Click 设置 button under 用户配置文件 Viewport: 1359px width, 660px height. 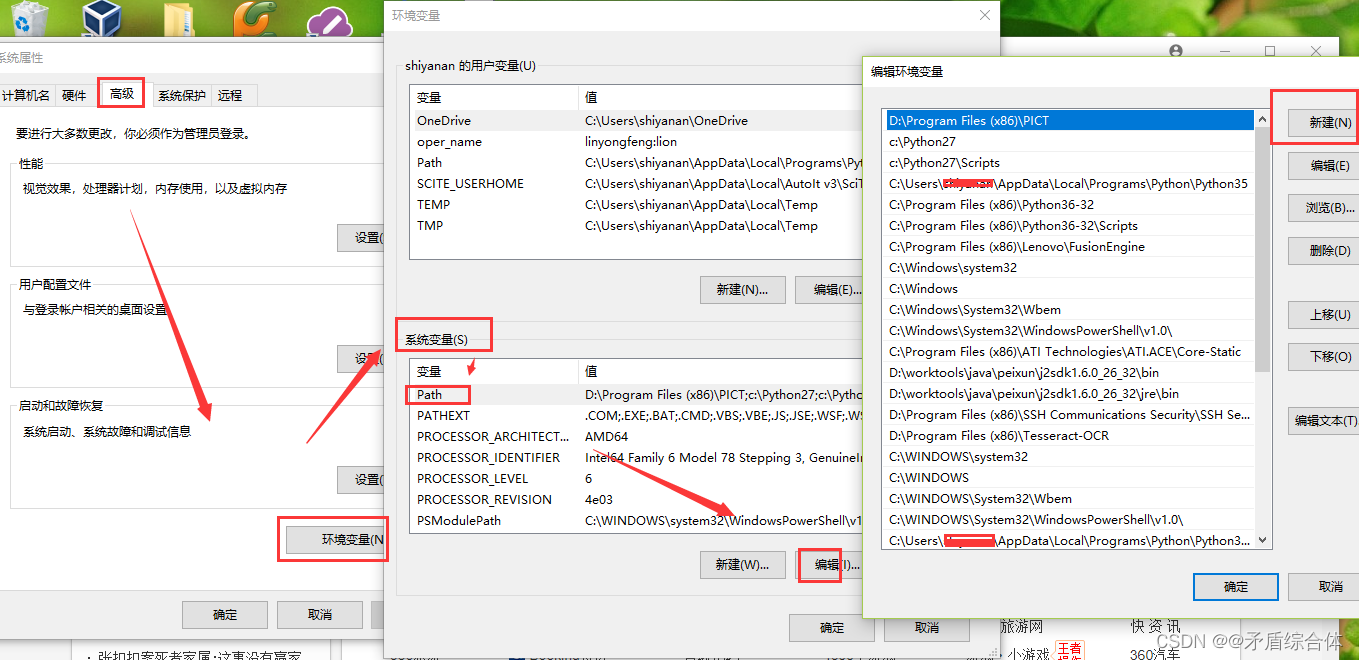tap(362, 359)
